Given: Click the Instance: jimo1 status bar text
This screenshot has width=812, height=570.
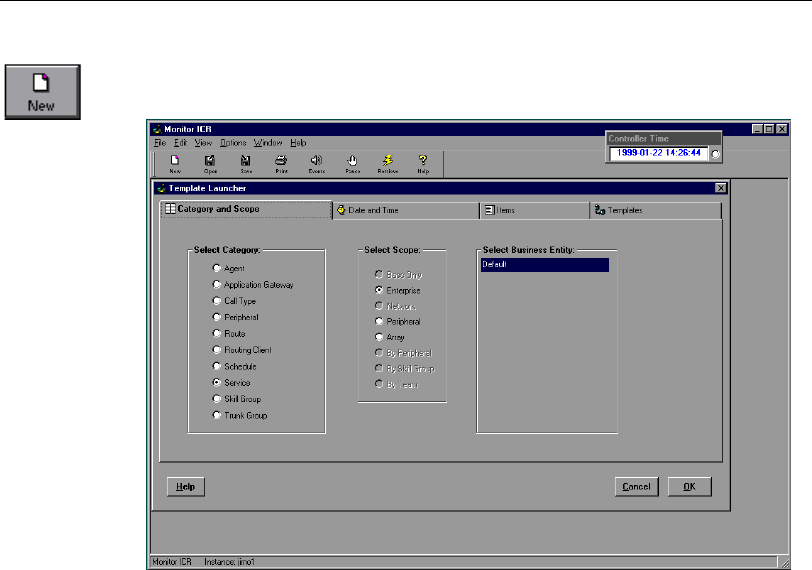Looking at the screenshot, I should pyautogui.click(x=229, y=562).
